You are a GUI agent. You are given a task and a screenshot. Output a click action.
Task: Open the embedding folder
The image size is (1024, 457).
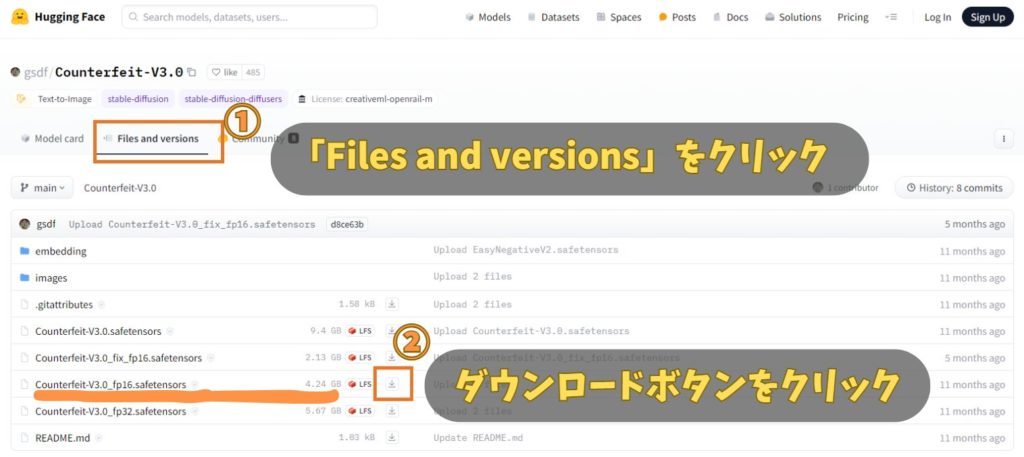pyautogui.click(x=60, y=251)
